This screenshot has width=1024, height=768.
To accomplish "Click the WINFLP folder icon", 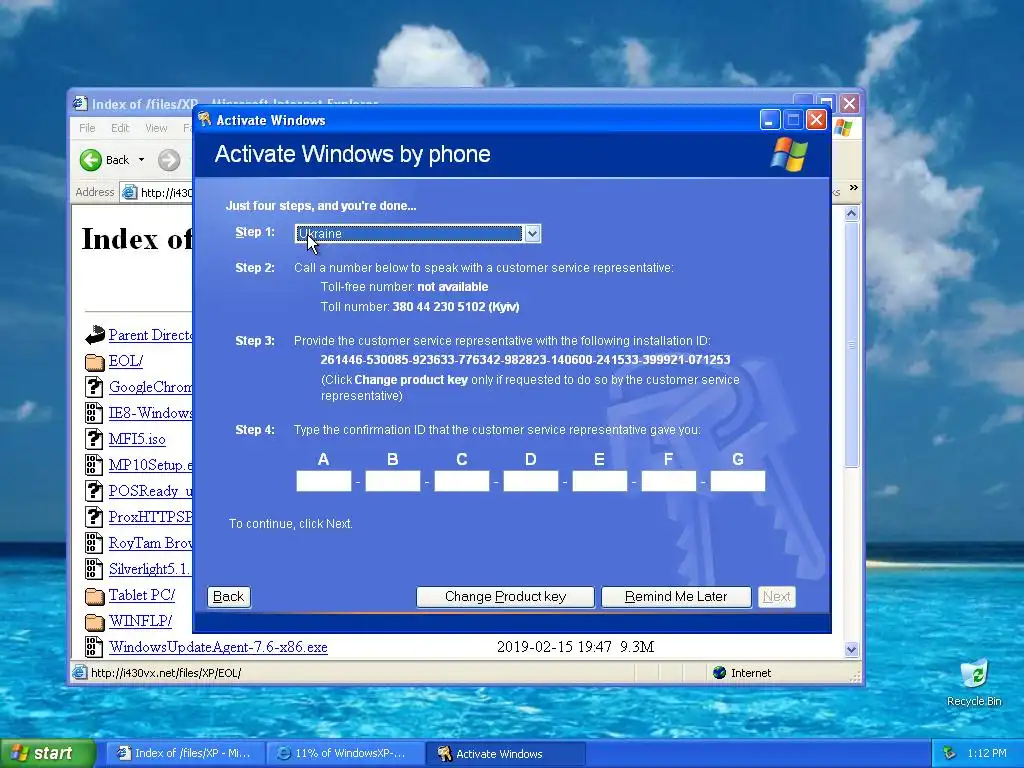I will (x=95, y=621).
